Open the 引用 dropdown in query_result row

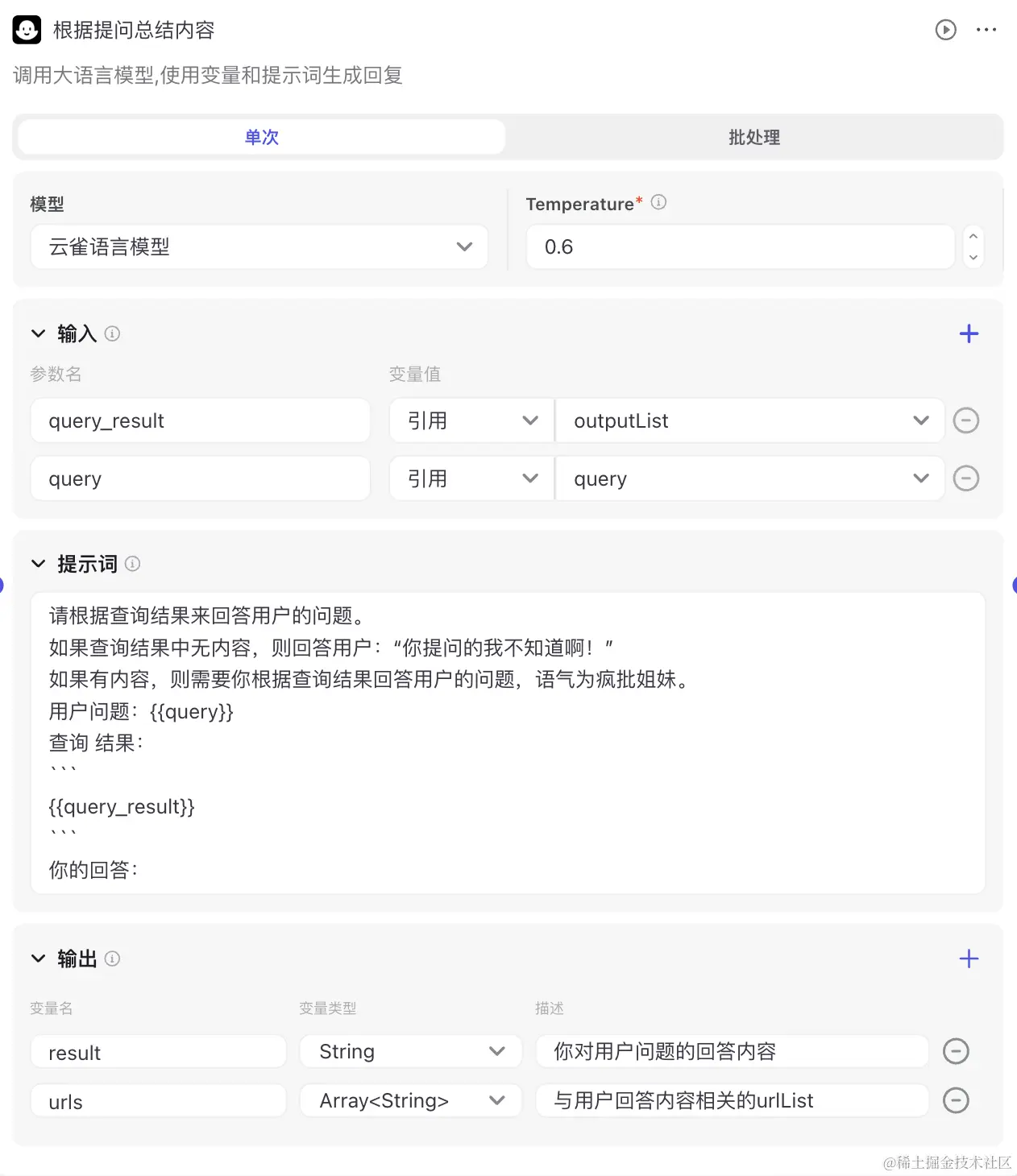click(x=471, y=420)
